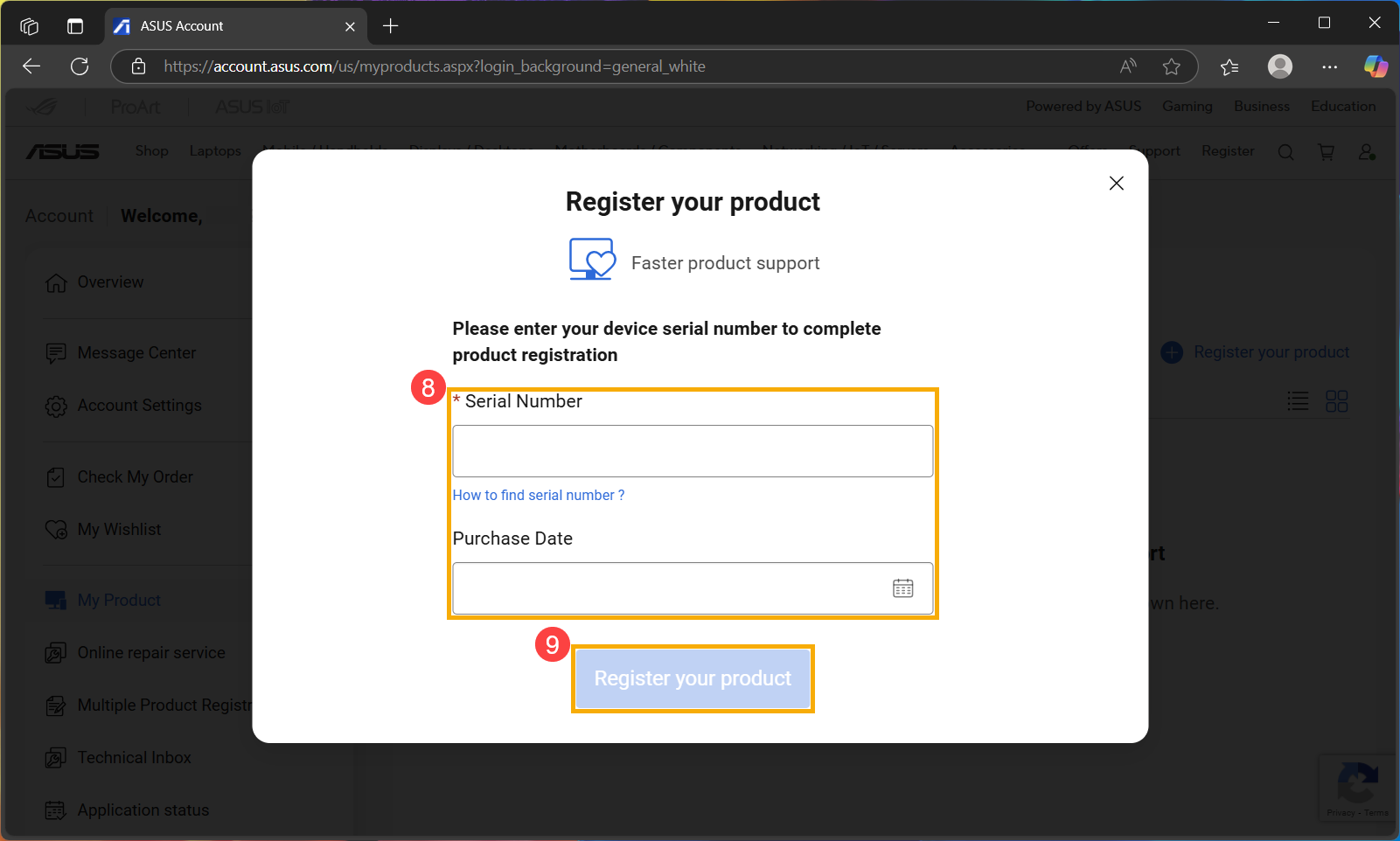Open the Shop menu
Viewport: 1400px width, 841px height.
[151, 151]
